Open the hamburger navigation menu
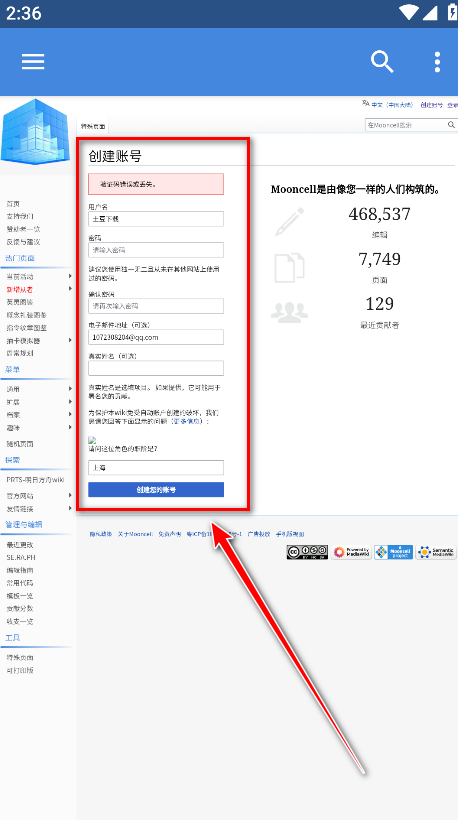Viewport: 458px width, 820px height. pos(33,62)
